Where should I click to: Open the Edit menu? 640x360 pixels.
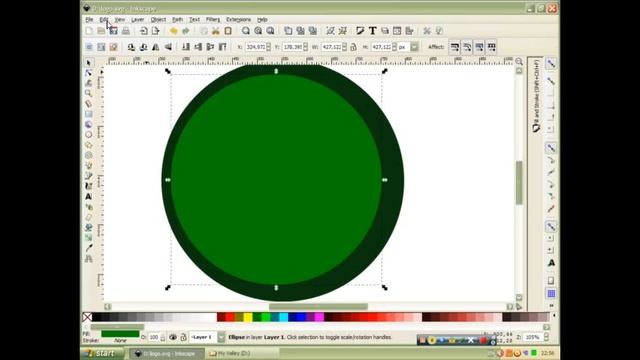pyautogui.click(x=104, y=20)
